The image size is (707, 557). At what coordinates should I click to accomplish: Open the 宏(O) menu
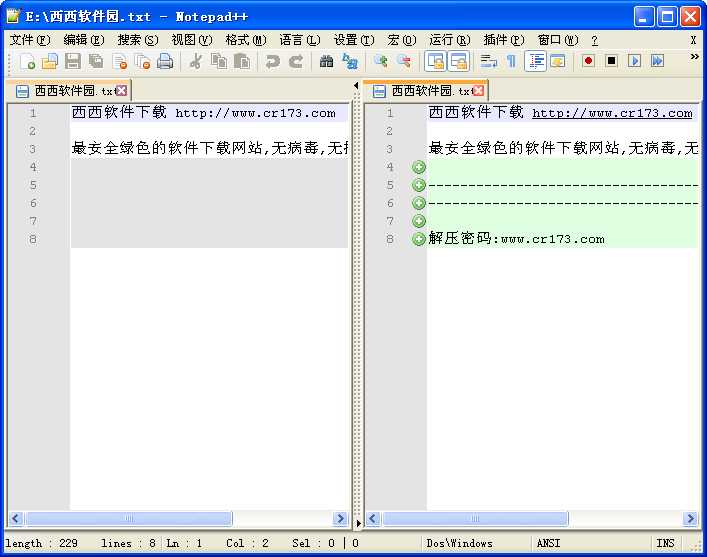(x=402, y=40)
